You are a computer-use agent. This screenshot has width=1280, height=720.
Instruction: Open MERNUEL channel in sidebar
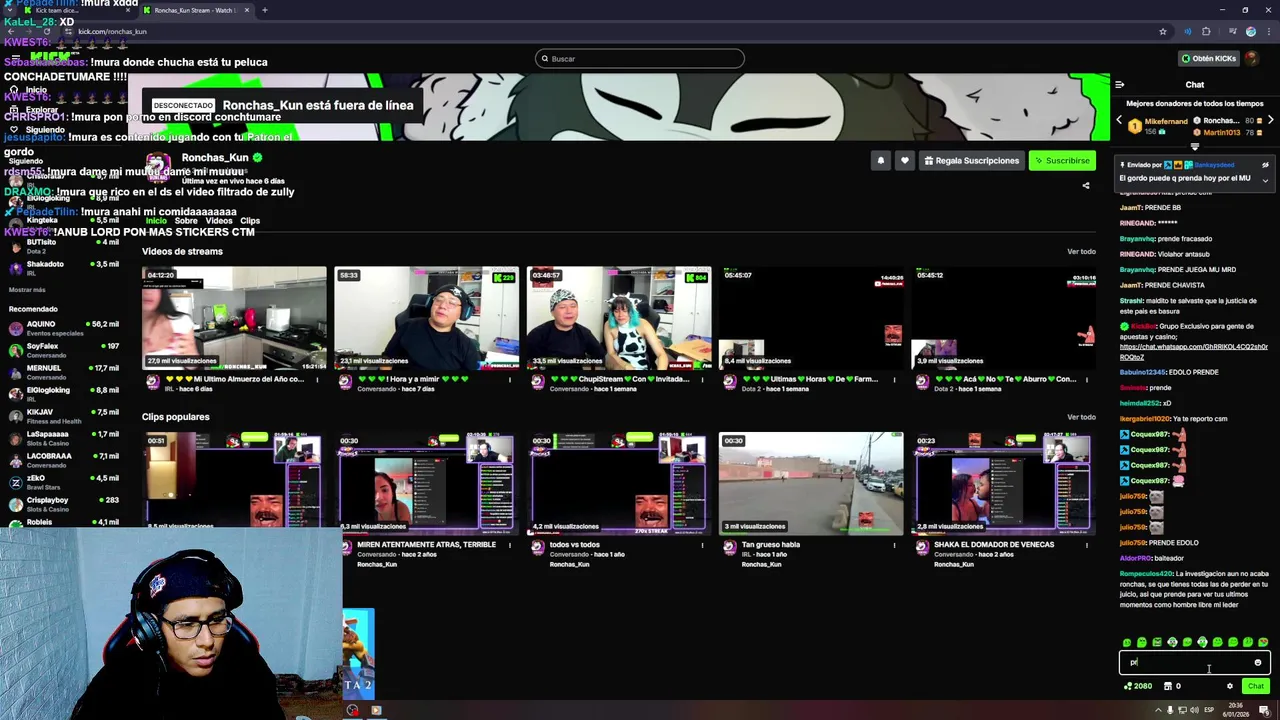(x=64, y=372)
